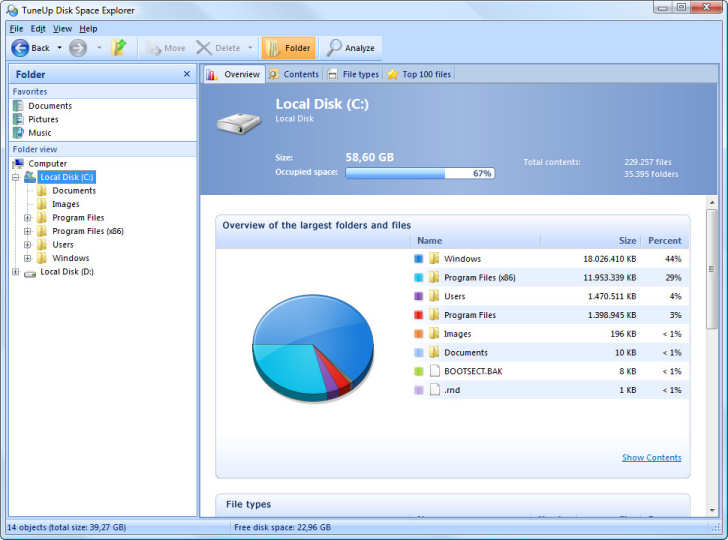Click the pie chart of largest folders

pos(313,348)
